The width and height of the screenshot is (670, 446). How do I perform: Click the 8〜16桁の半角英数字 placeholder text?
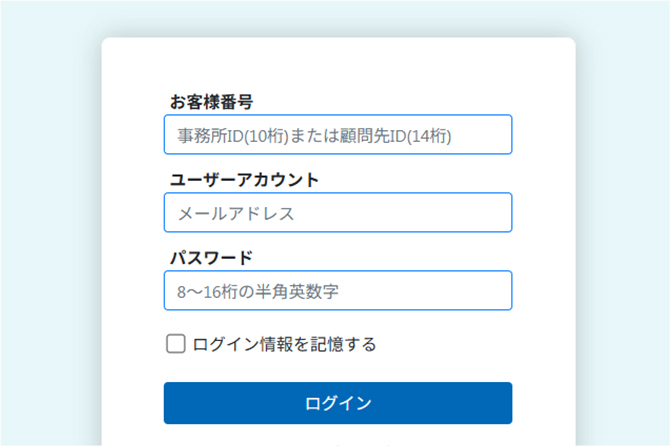pyautogui.click(x=258, y=291)
